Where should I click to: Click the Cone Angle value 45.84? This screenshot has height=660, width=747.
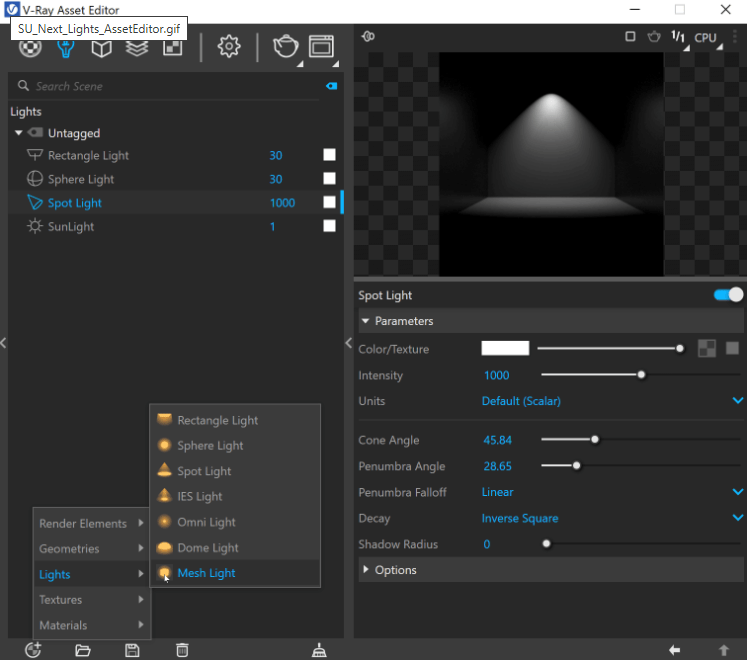coord(497,440)
